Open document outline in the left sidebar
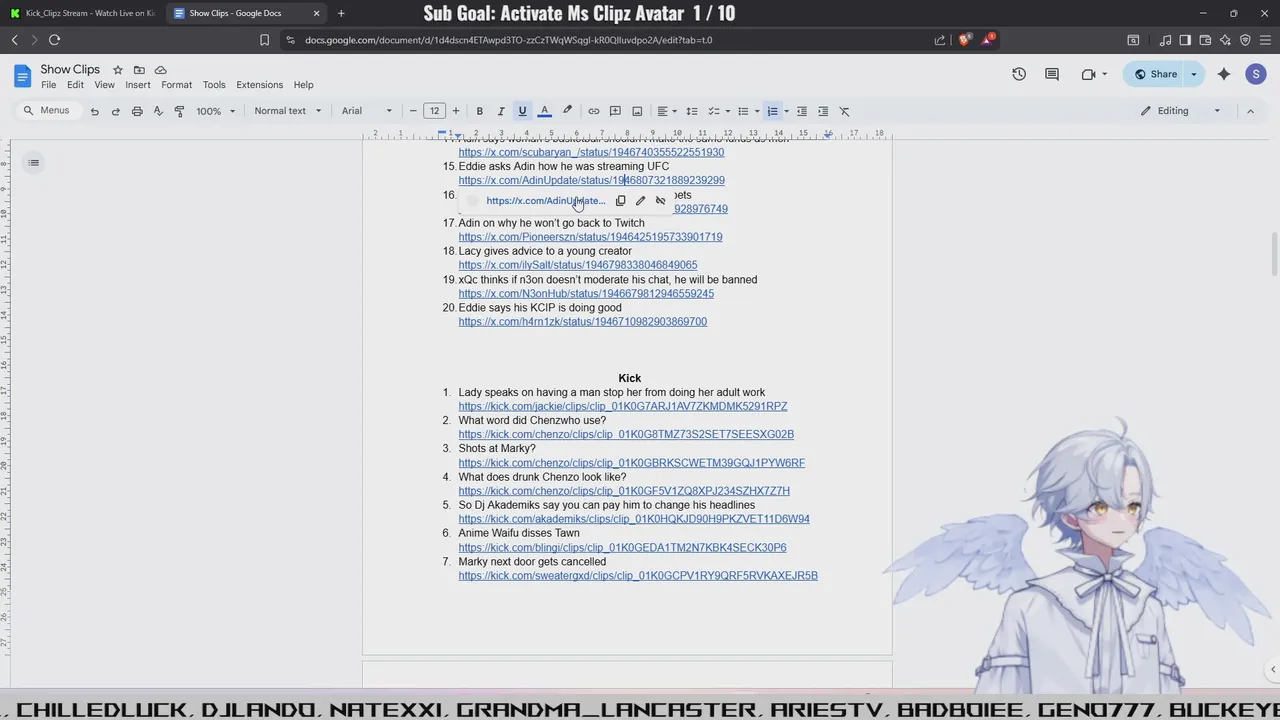This screenshot has width=1280, height=720. tap(33, 163)
